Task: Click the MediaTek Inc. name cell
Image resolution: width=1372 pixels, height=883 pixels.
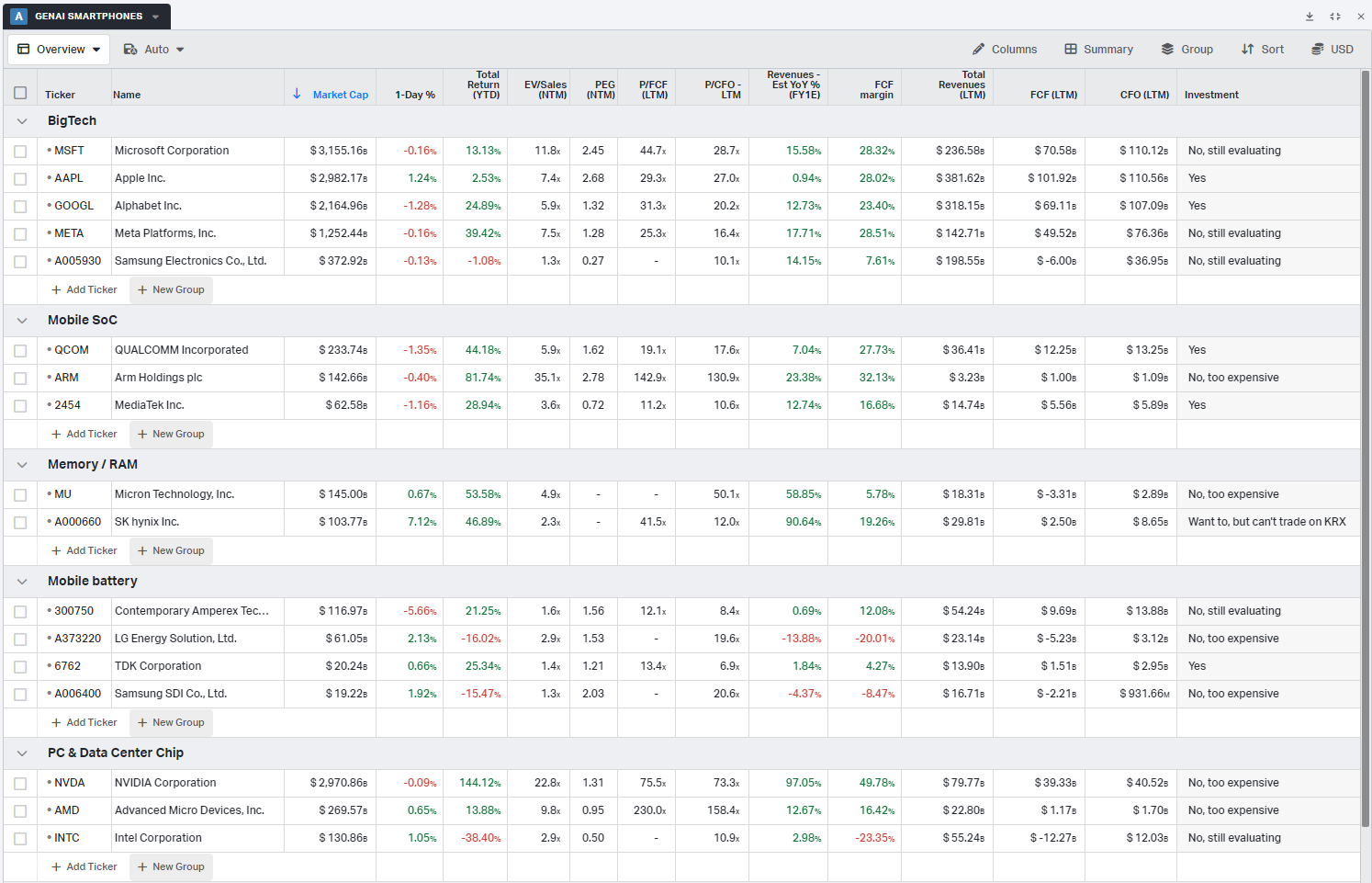Action: pos(197,405)
